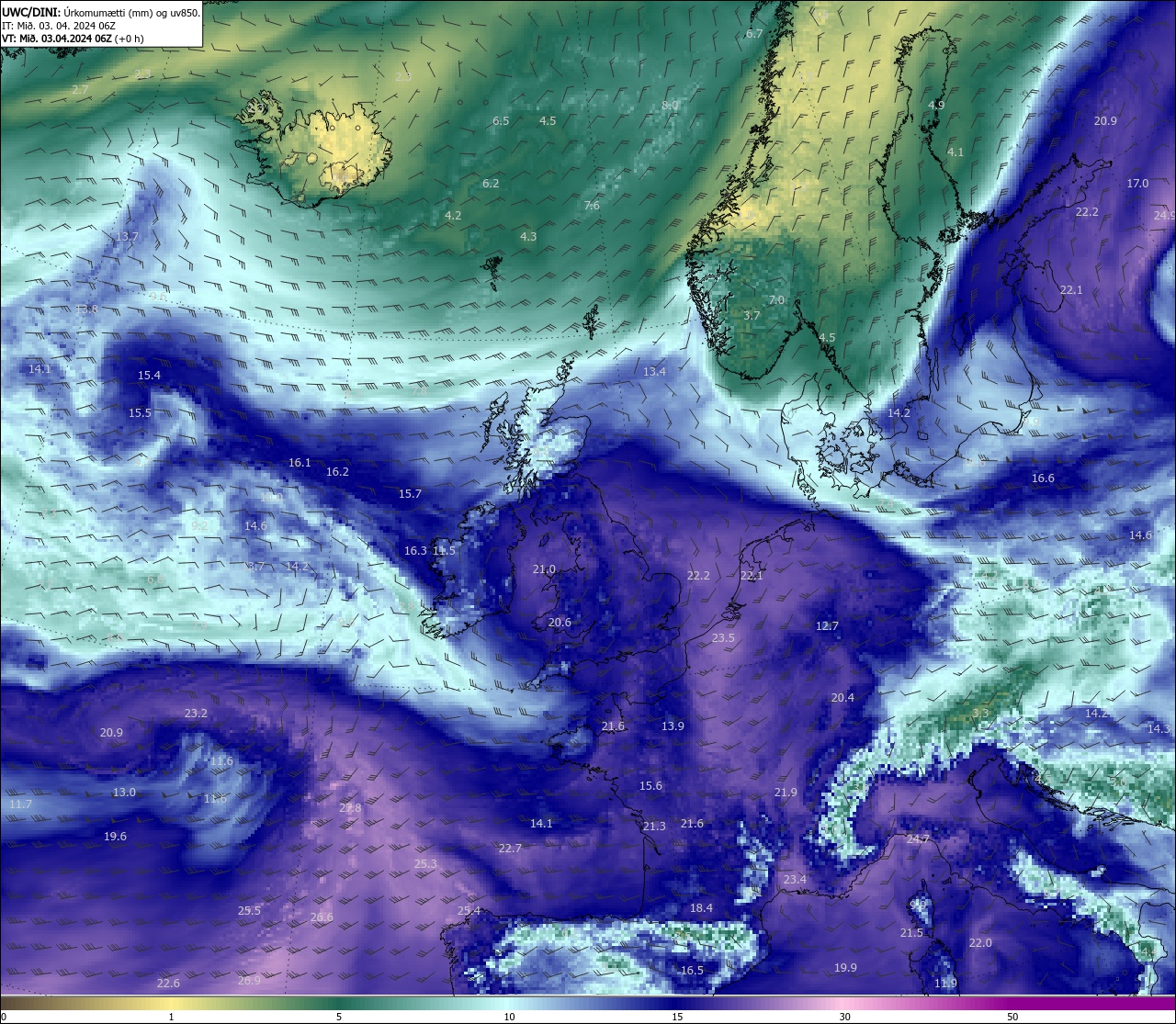Click the "UWC/DINI: Úrkomumætti (mm) og uv850." title line
Viewport: 1176px width, 1024px height.
point(101,13)
